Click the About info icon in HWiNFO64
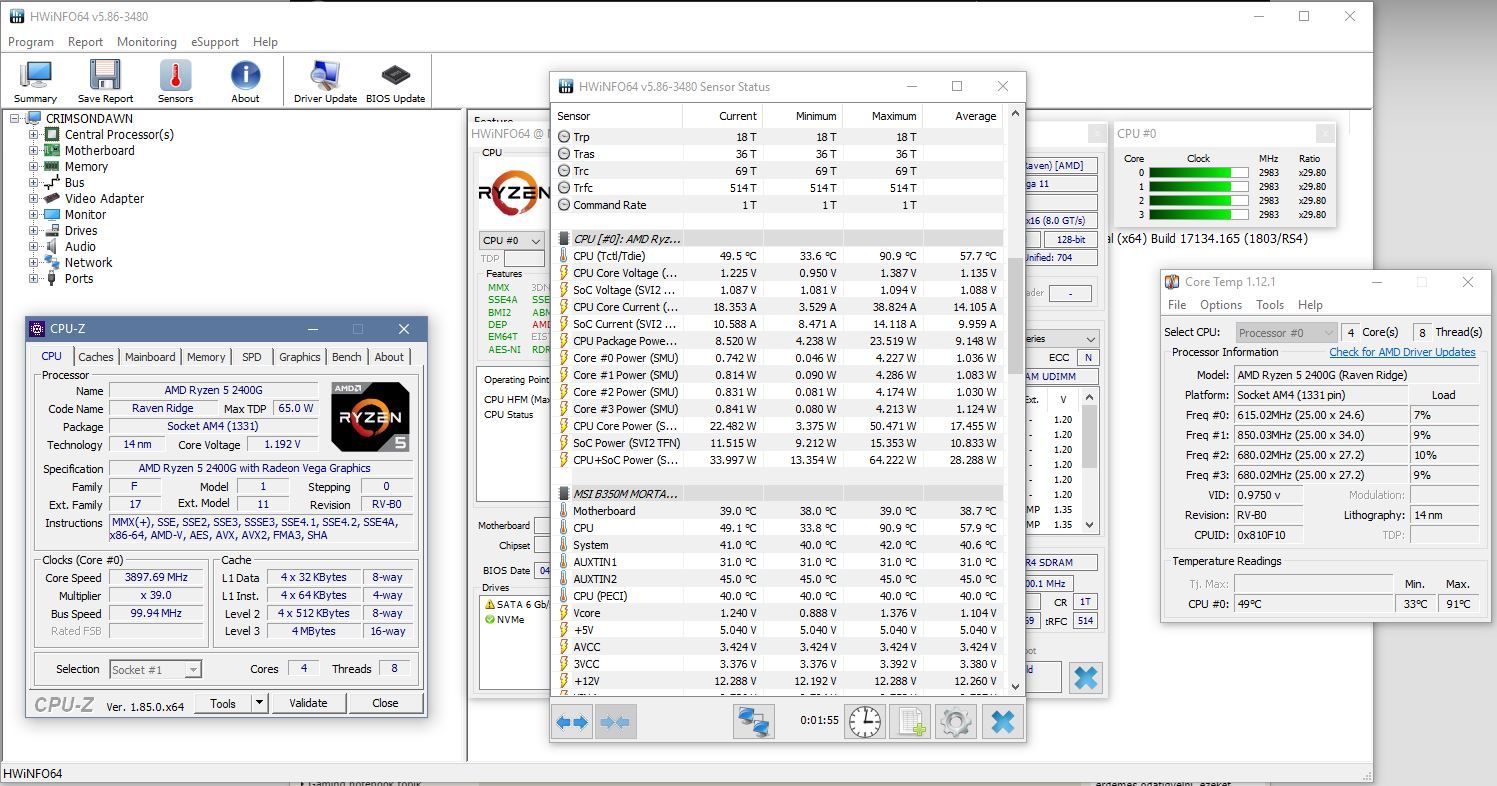 coord(245,76)
